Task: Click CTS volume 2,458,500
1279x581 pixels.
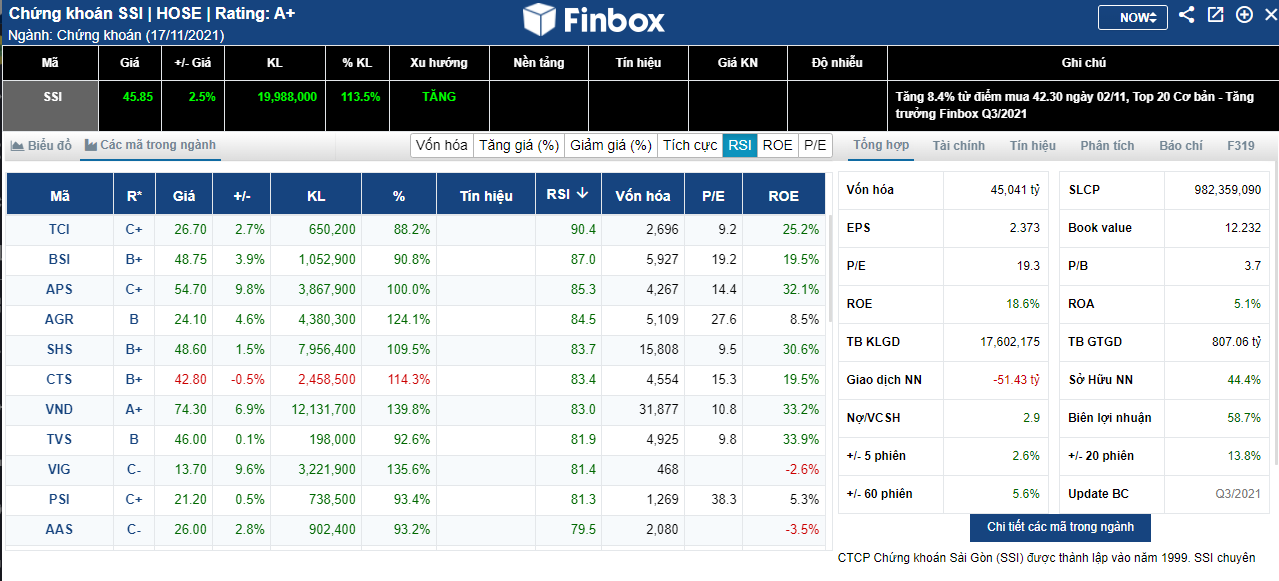Action: (325, 379)
